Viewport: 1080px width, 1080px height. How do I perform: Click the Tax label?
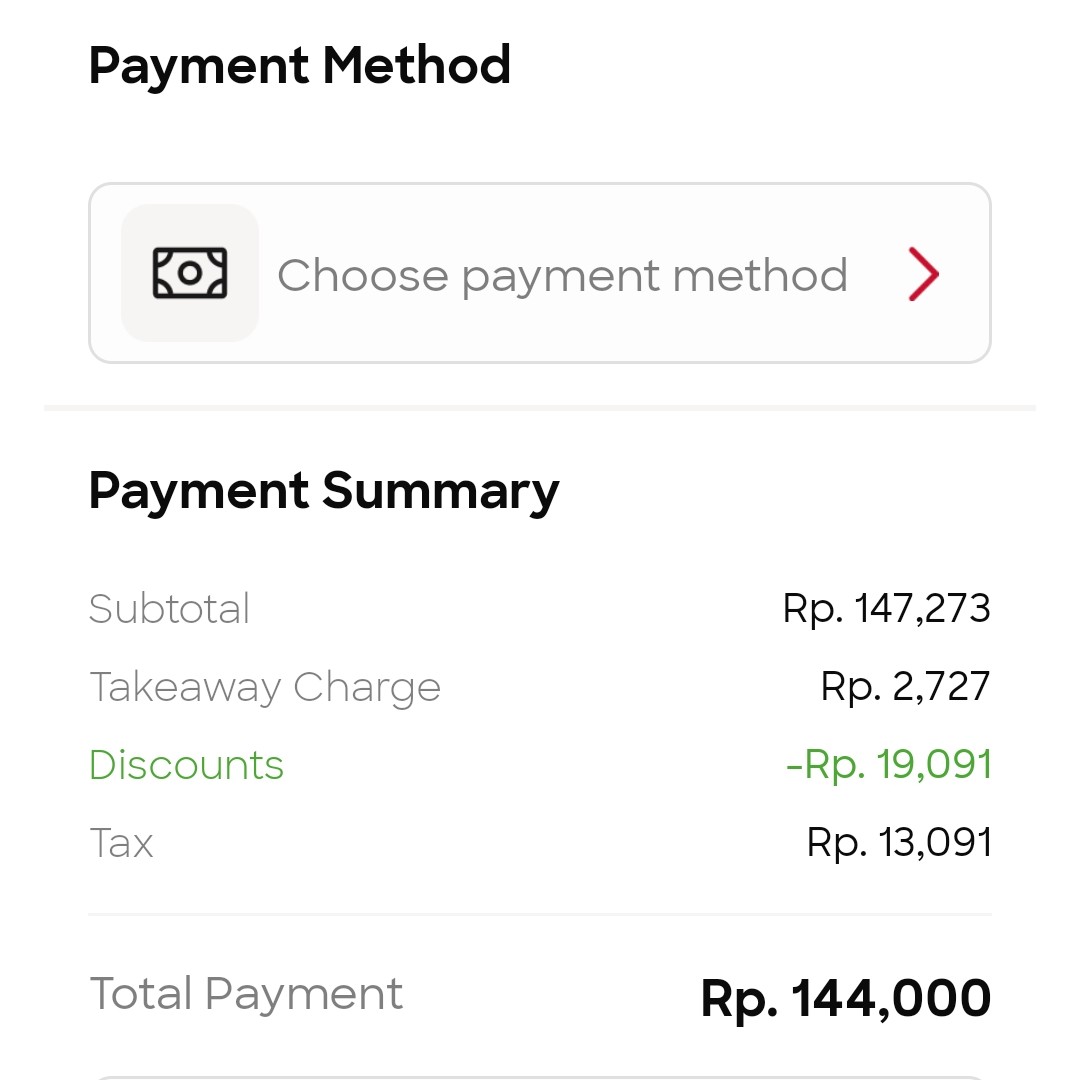[121, 843]
